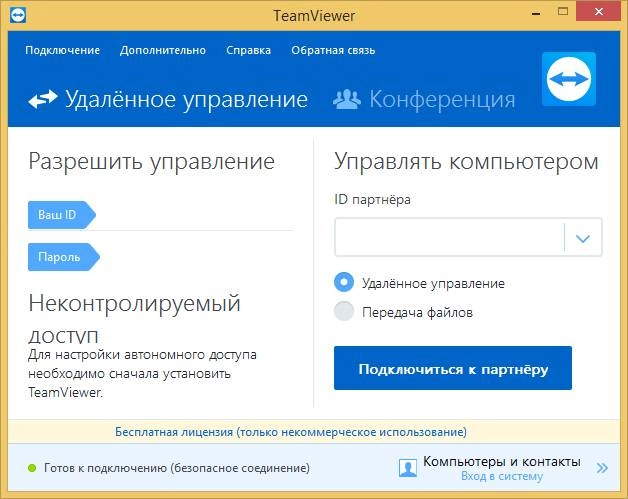
Task: Click the Ваш ID label tag
Action: click(61, 215)
